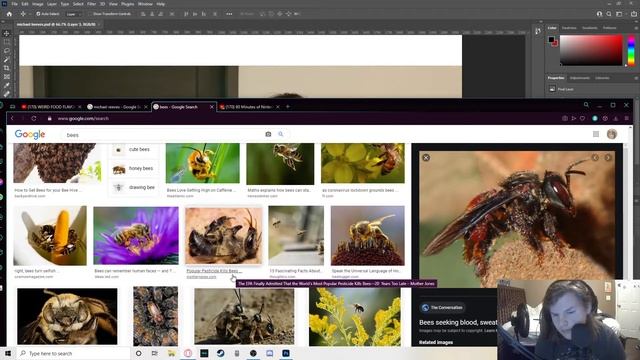Open the Layer auto-select dropdown

coord(73,14)
